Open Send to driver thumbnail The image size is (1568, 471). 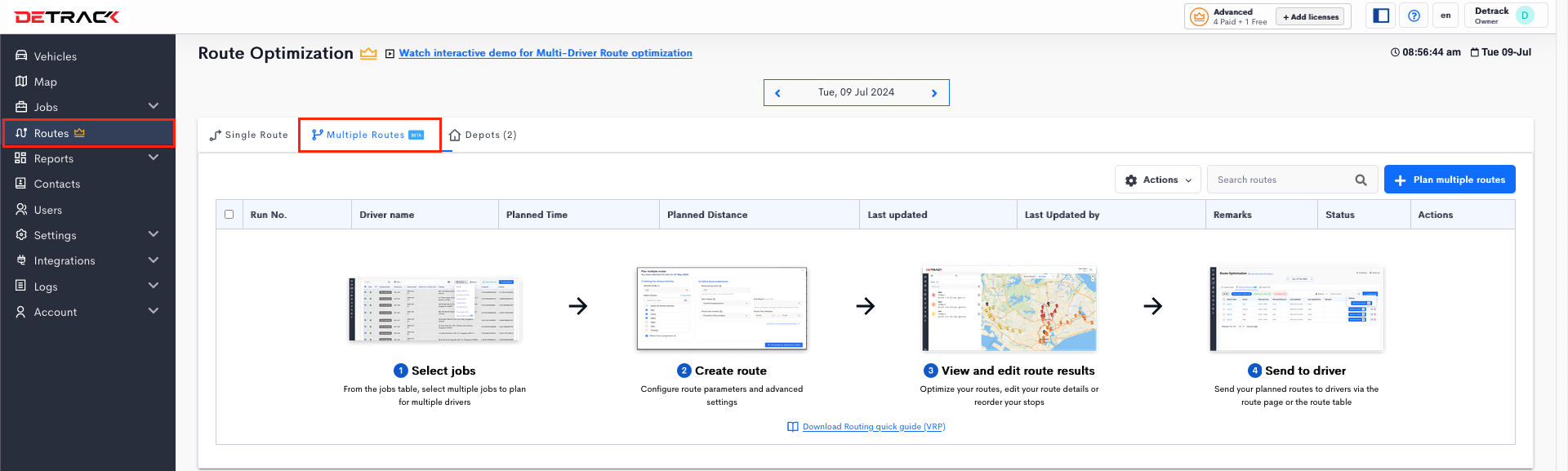pyautogui.click(x=1297, y=309)
